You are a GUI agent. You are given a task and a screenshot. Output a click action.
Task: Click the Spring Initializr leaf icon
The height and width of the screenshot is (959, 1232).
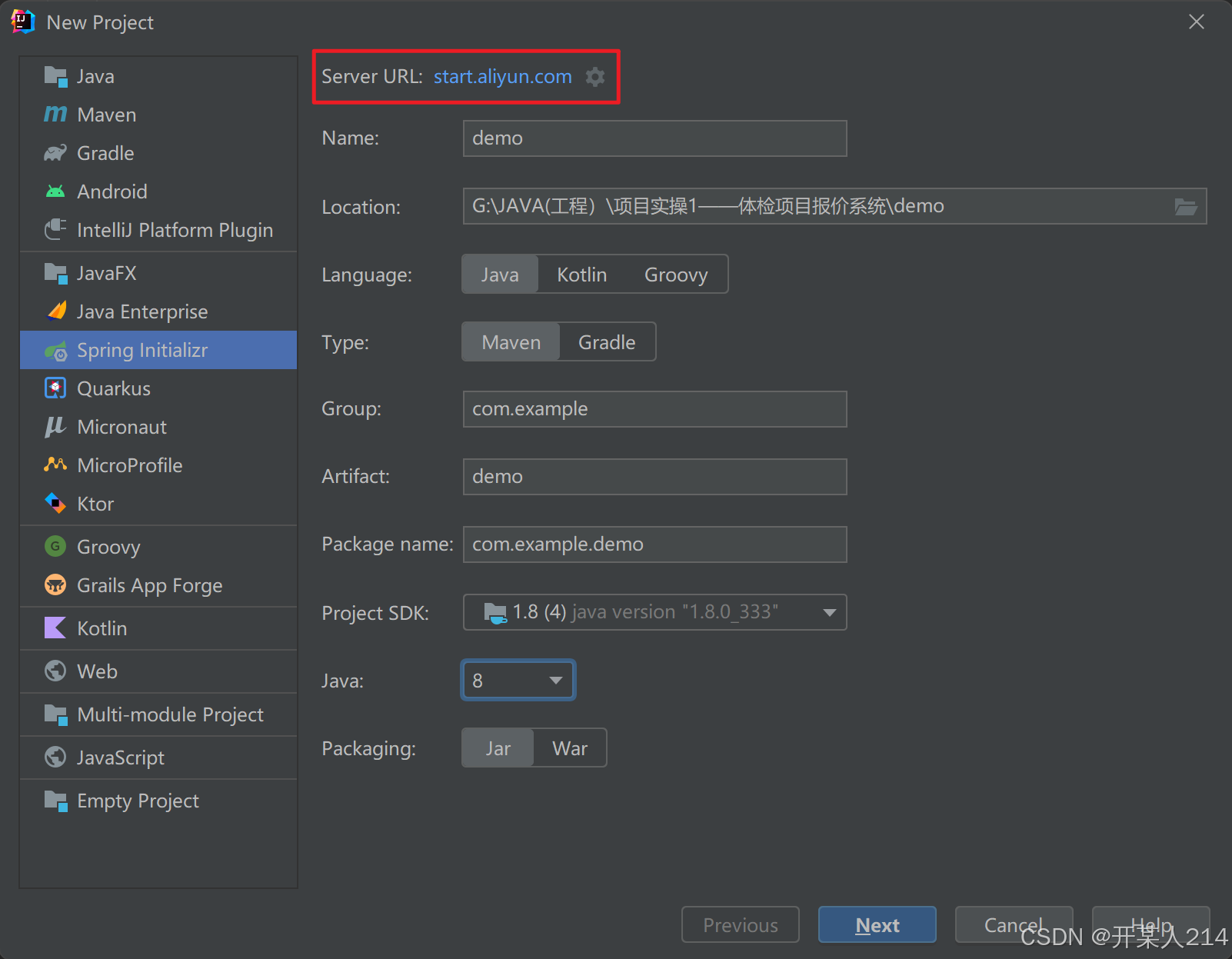click(55, 351)
